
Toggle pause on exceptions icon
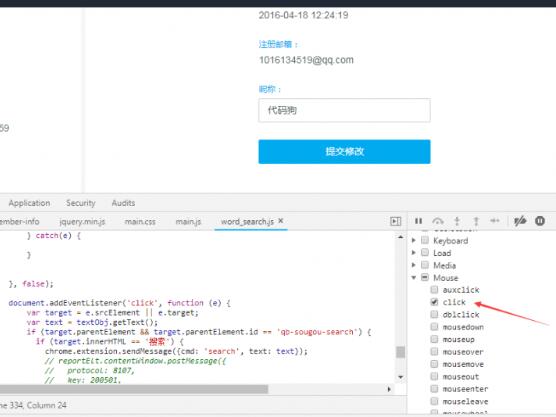(x=540, y=221)
